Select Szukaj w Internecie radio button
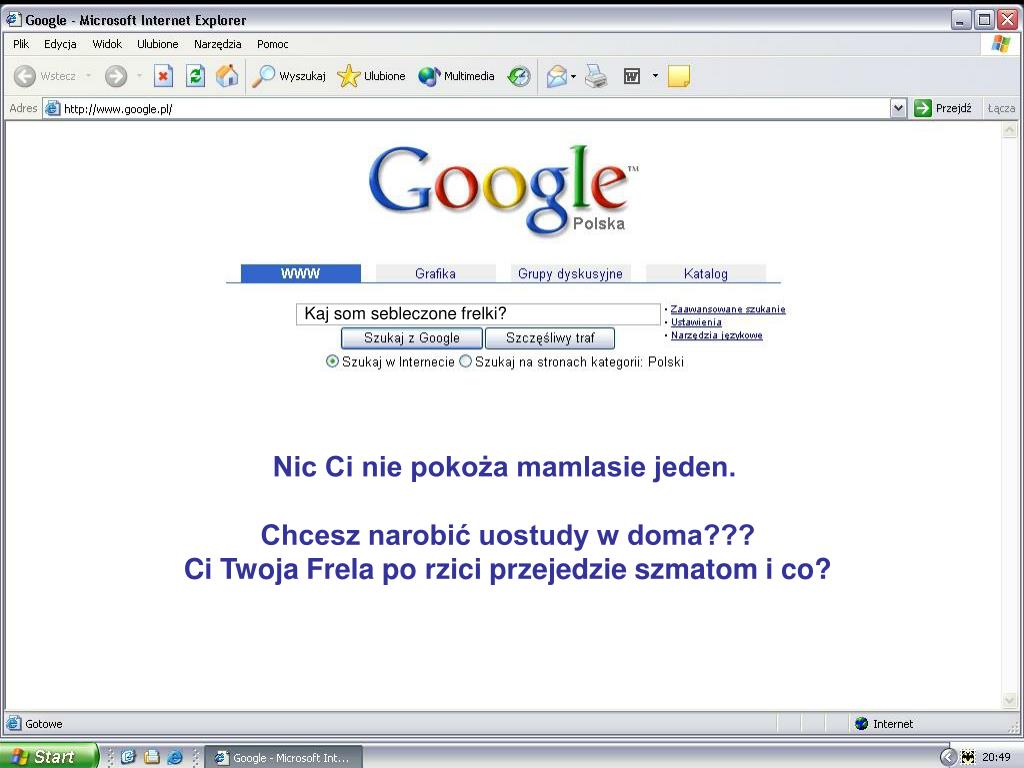Viewport: 1024px width, 768px height. pos(332,361)
